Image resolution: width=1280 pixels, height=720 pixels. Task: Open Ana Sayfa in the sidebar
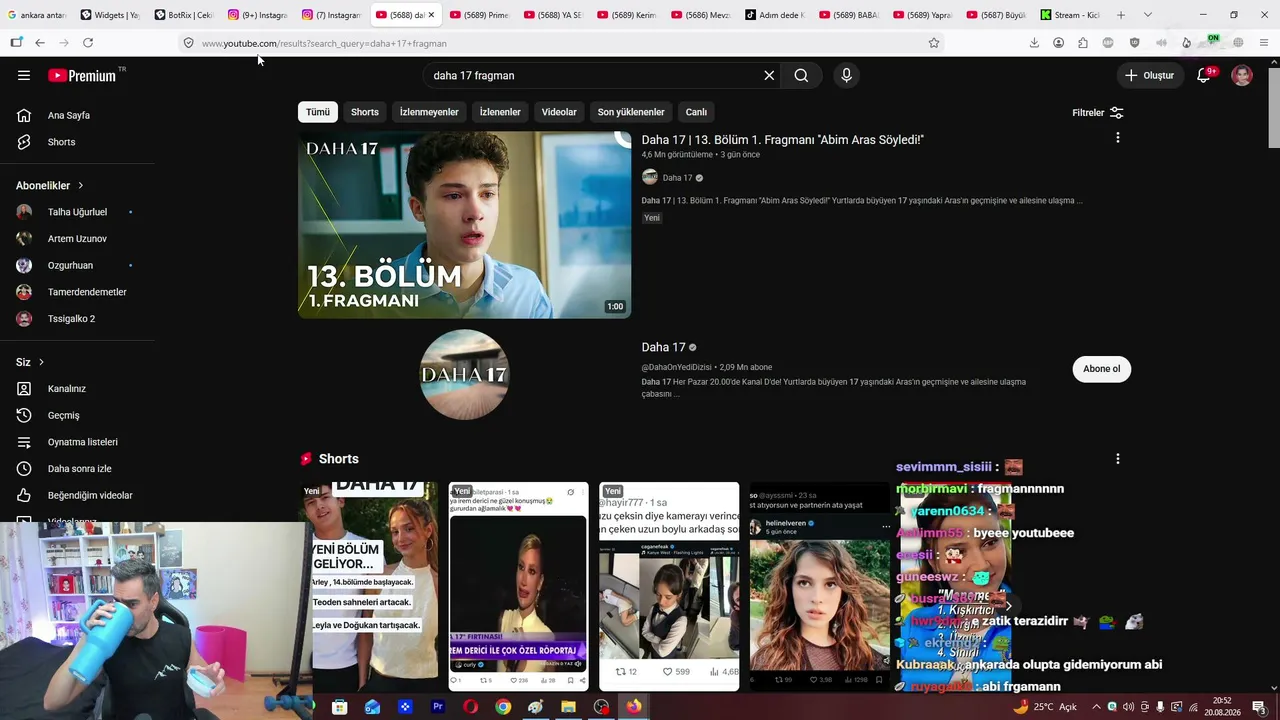coord(69,115)
